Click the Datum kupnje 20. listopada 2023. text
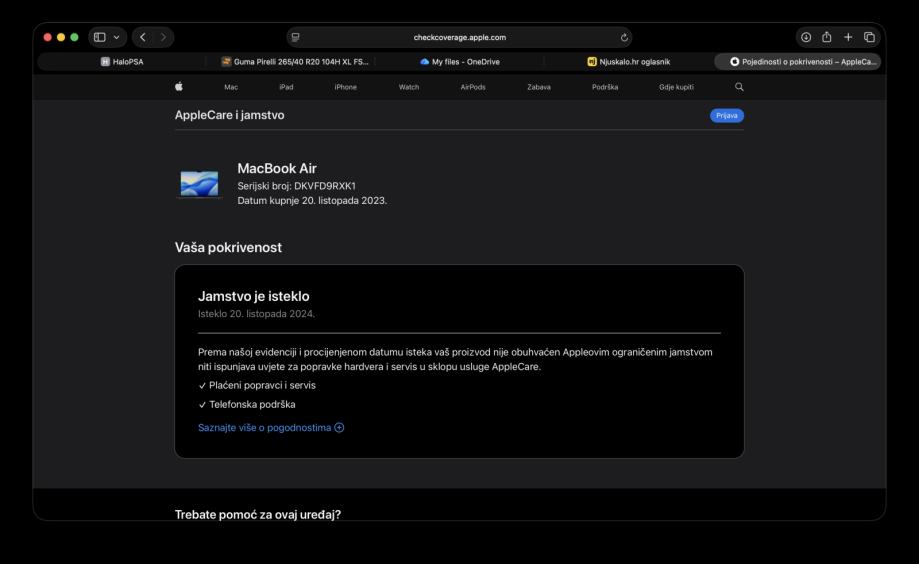919x564 pixels. click(312, 201)
